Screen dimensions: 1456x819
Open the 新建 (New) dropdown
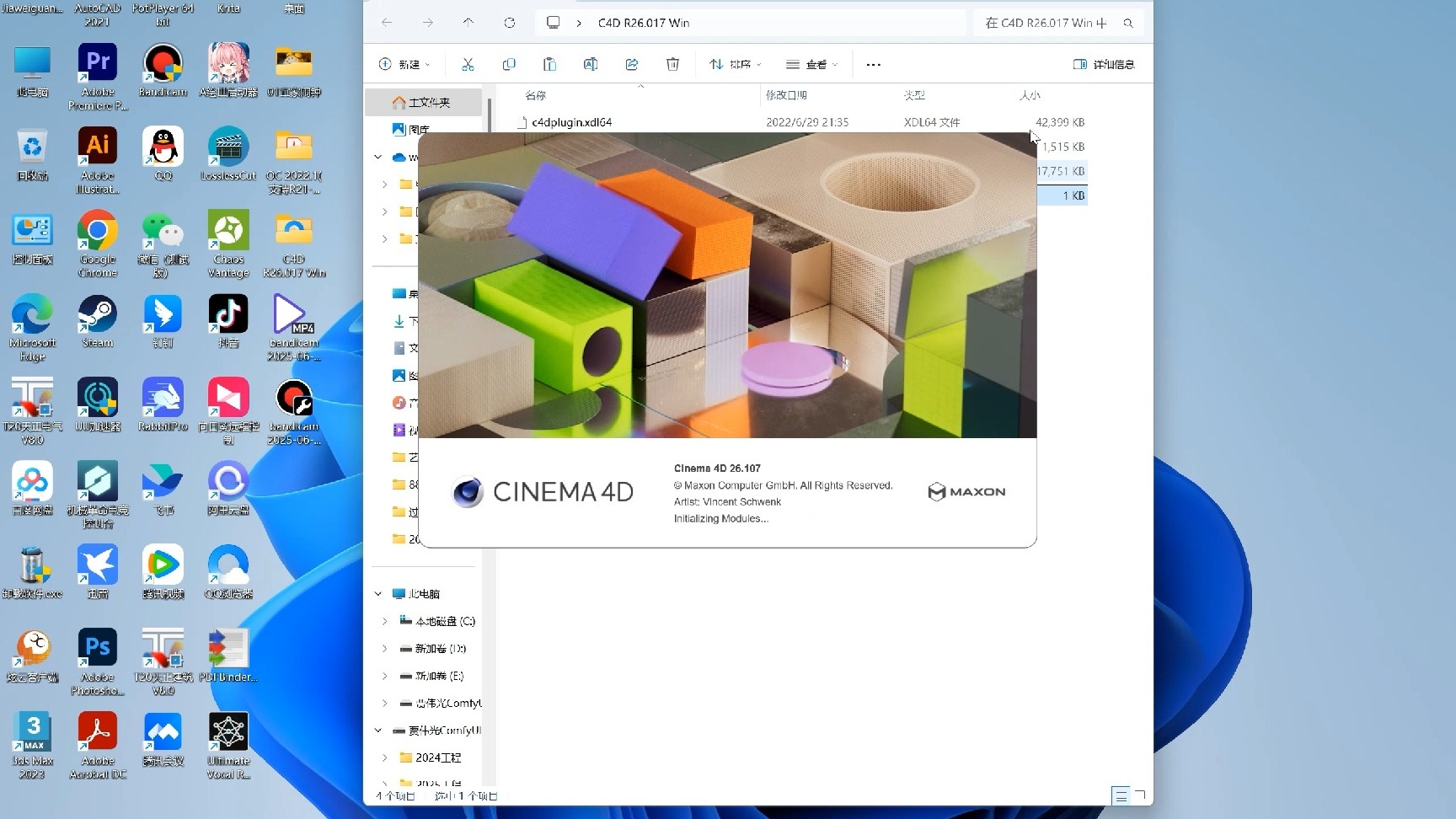tap(404, 64)
